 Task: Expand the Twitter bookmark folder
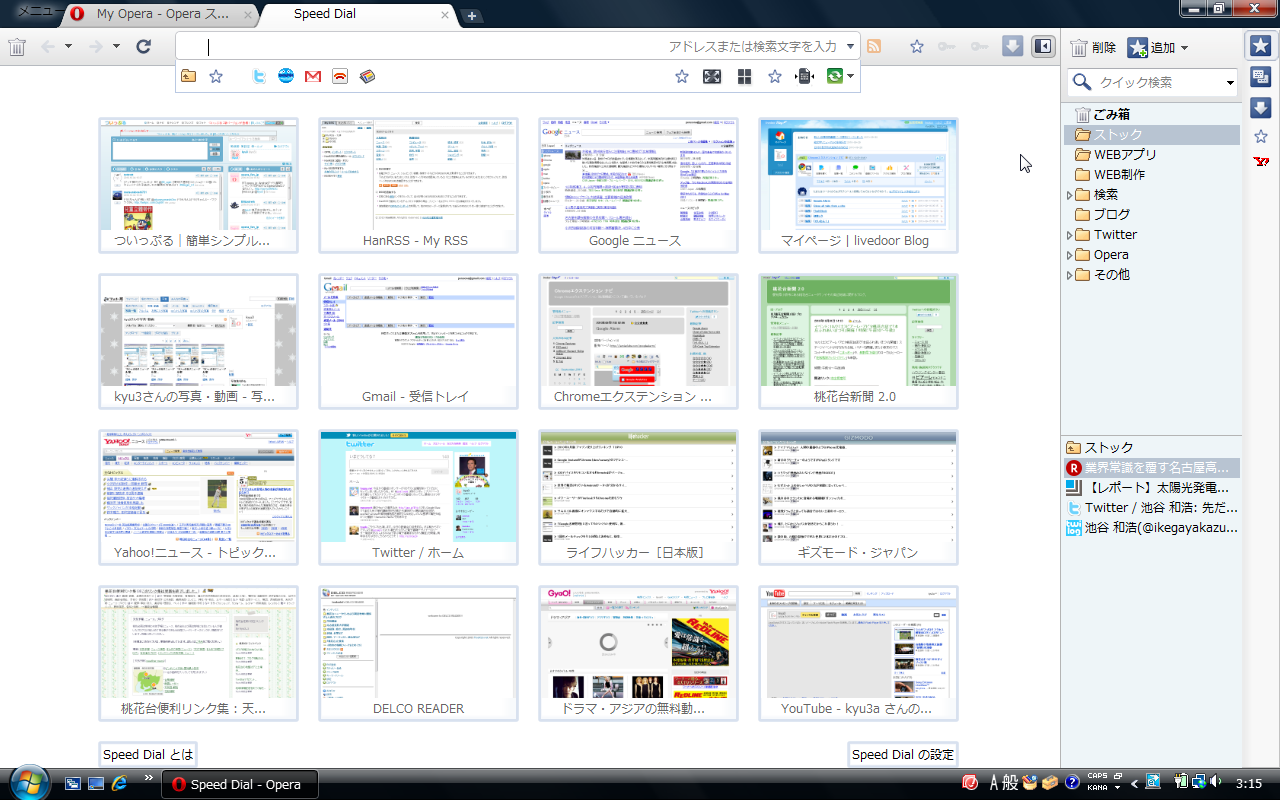coord(1069,235)
